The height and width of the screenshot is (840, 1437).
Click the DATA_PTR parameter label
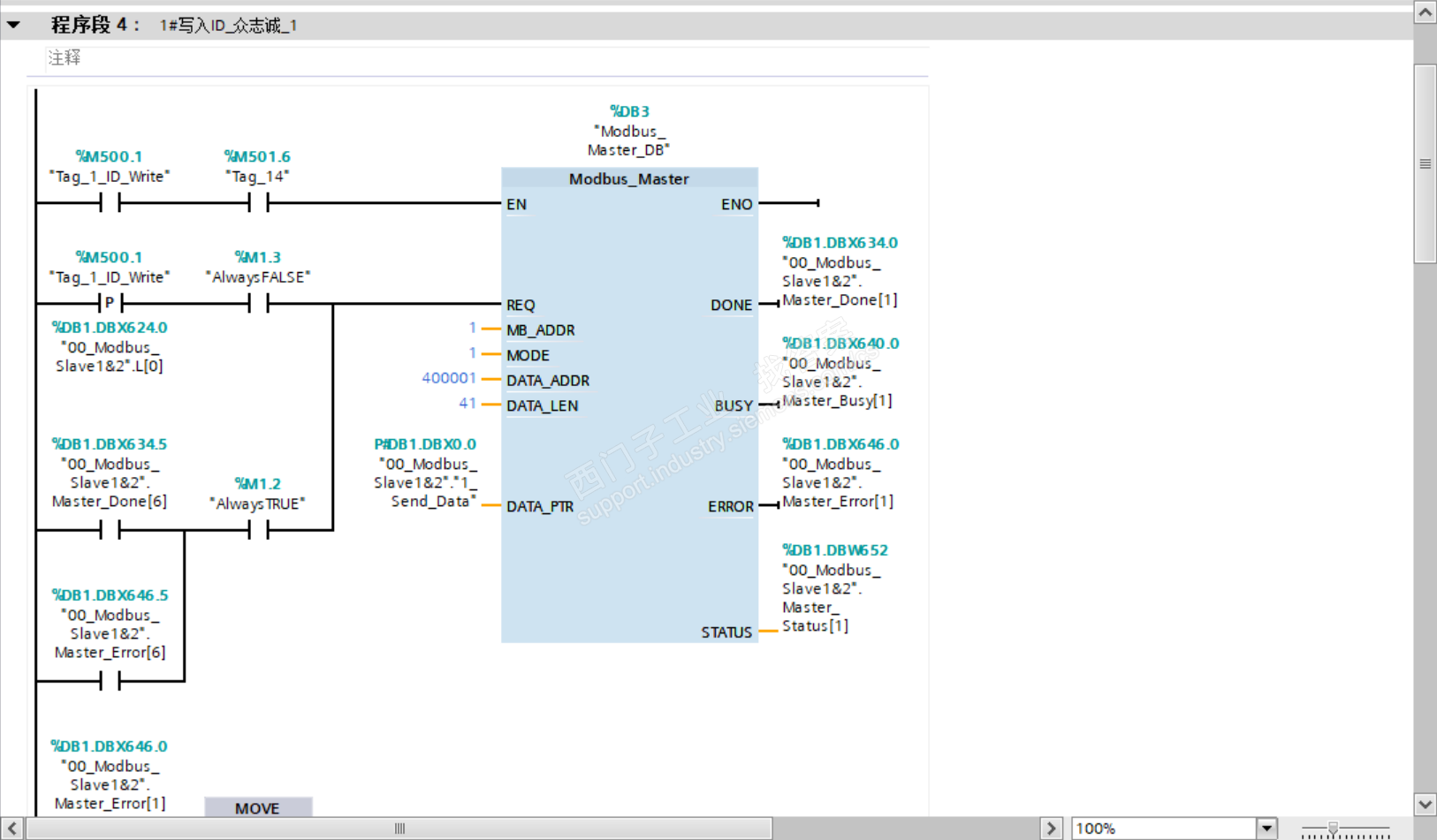(540, 506)
